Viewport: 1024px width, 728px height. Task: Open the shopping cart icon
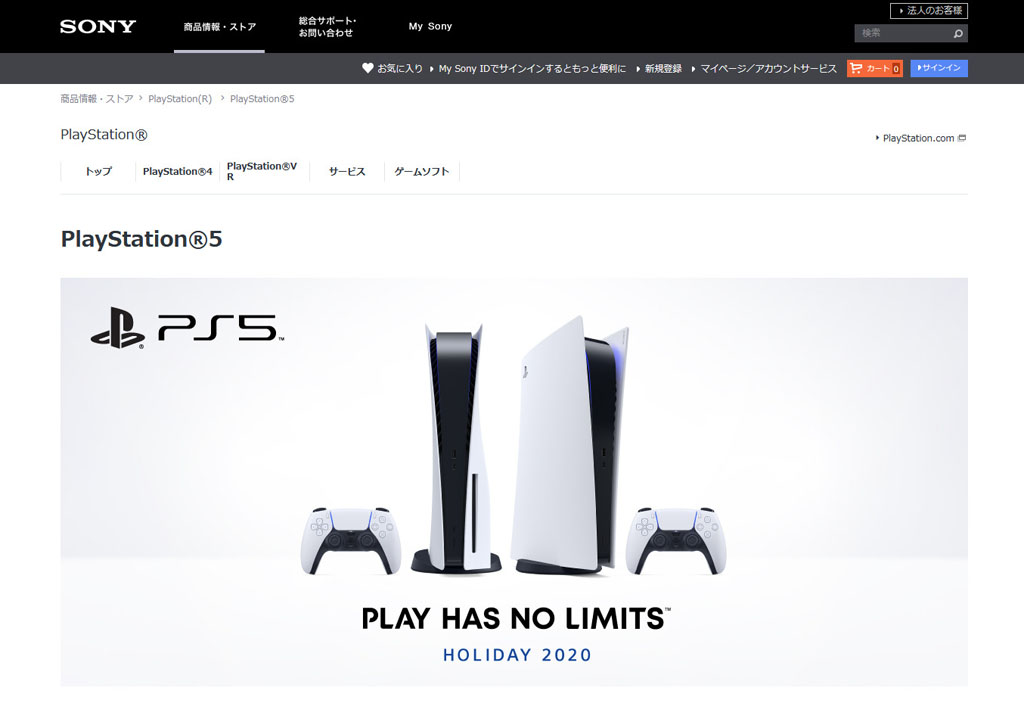tap(856, 68)
